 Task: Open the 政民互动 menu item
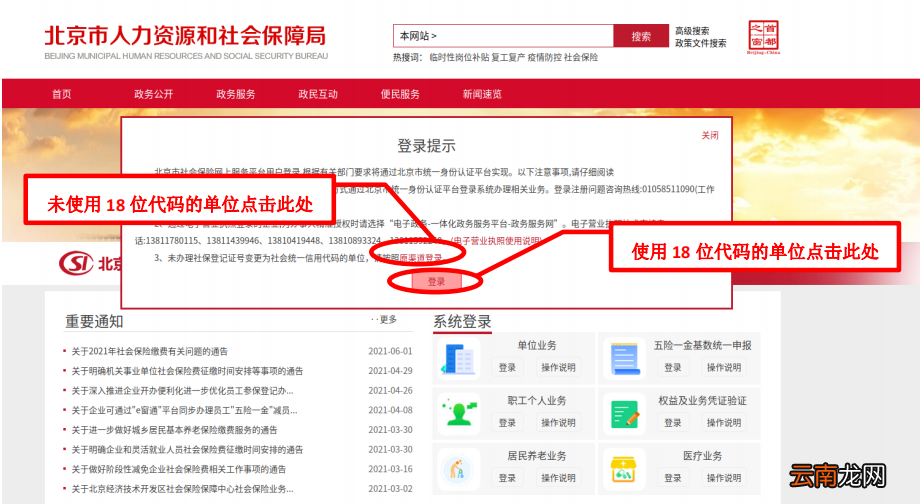[318, 94]
